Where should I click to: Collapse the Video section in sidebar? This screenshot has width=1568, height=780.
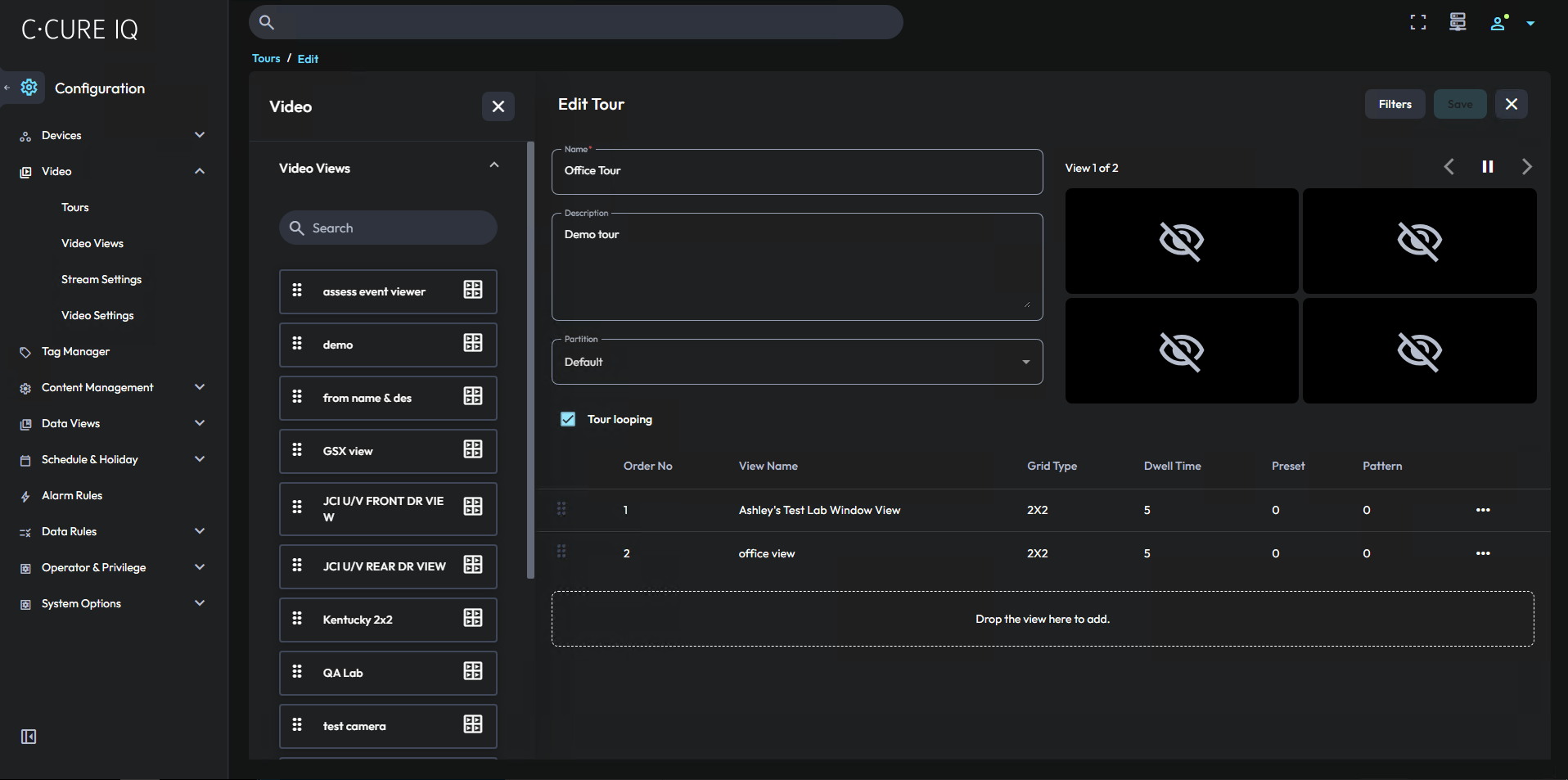199,170
